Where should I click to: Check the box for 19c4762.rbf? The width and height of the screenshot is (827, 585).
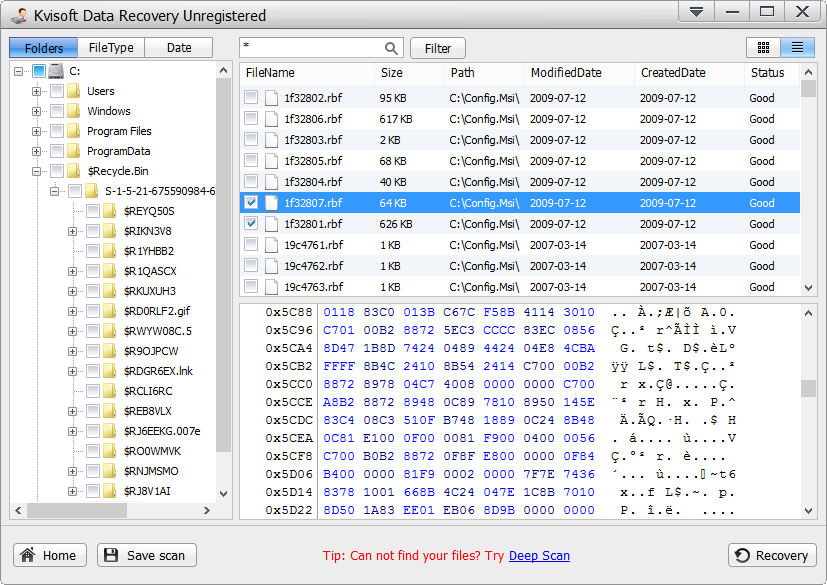pos(251,265)
